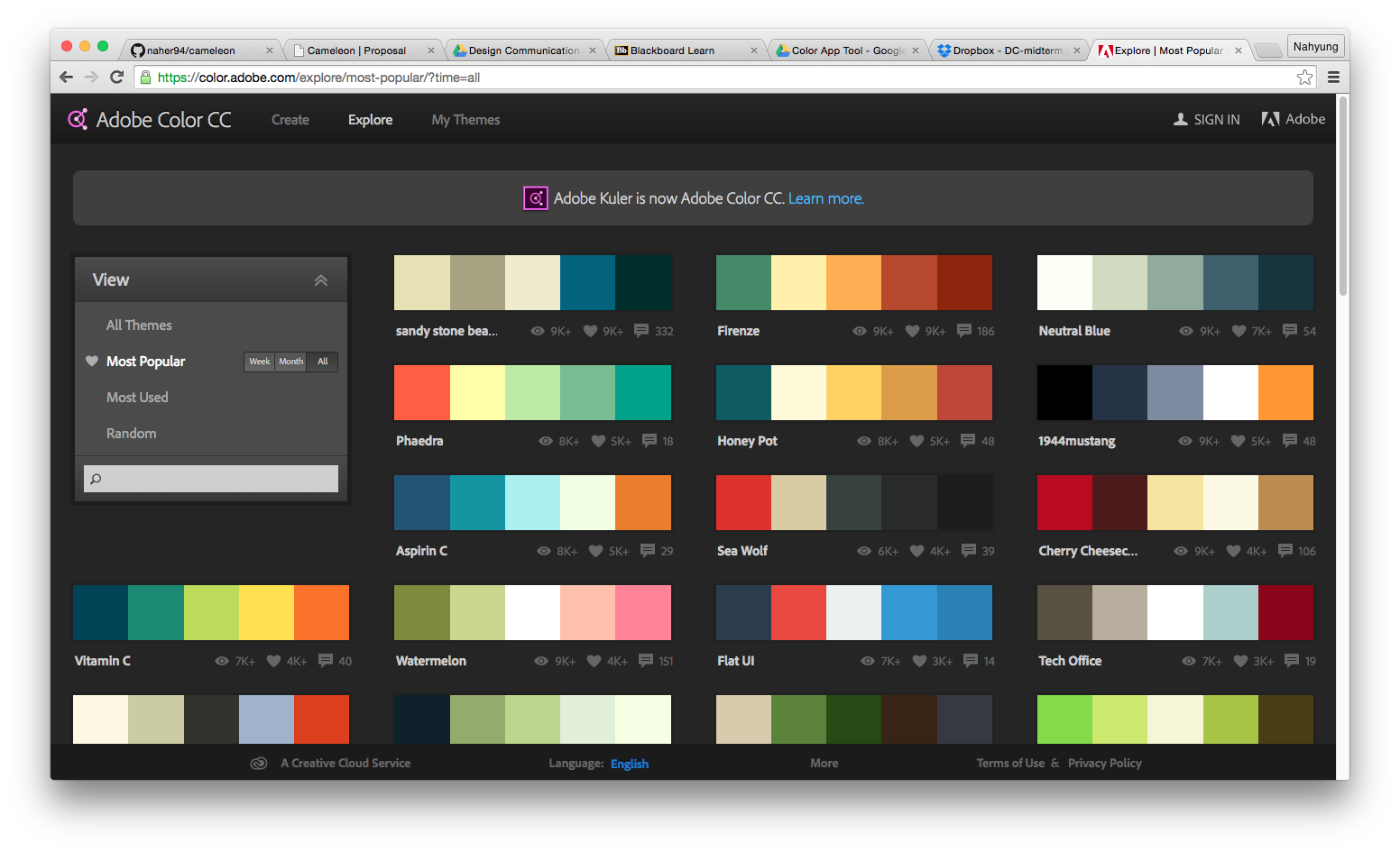Screen dimensions: 1400x852
Task: Click the pink swatch in Watermelon palette
Action: [643, 612]
